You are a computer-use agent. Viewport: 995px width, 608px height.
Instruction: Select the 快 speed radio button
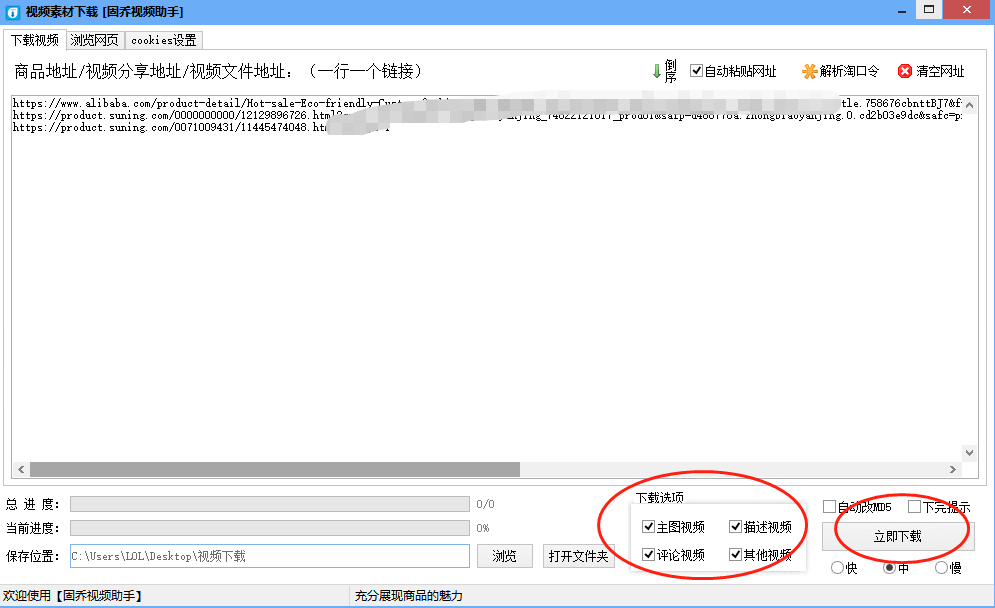click(837, 568)
